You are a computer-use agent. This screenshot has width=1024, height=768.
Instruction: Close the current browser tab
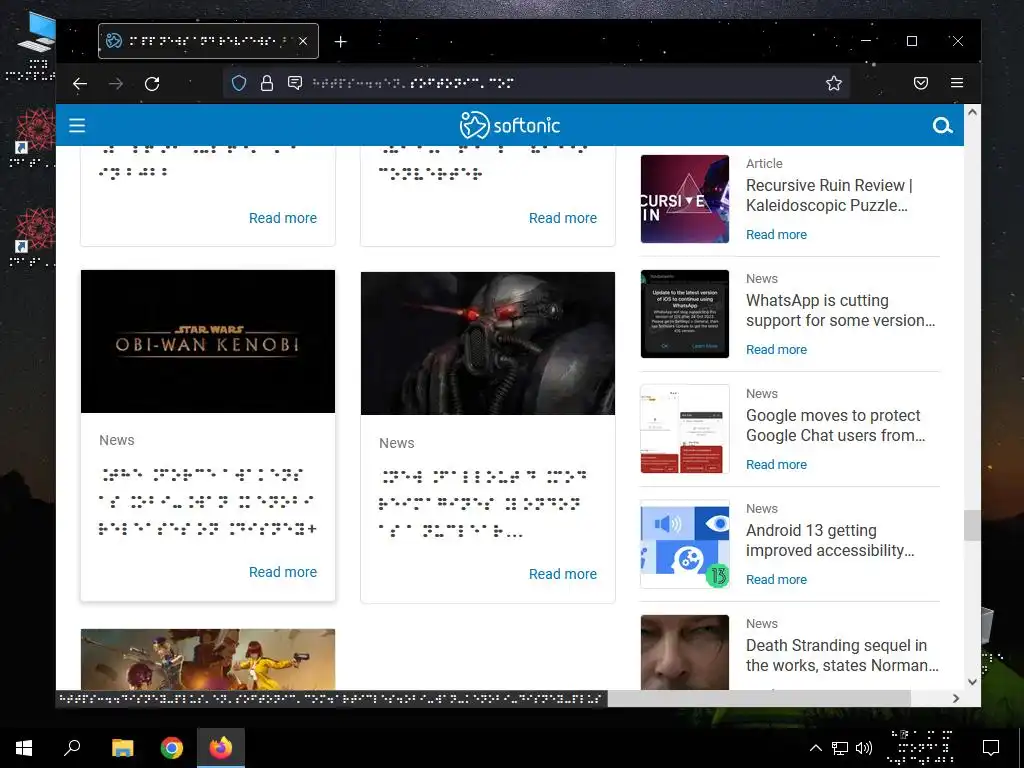(x=303, y=41)
